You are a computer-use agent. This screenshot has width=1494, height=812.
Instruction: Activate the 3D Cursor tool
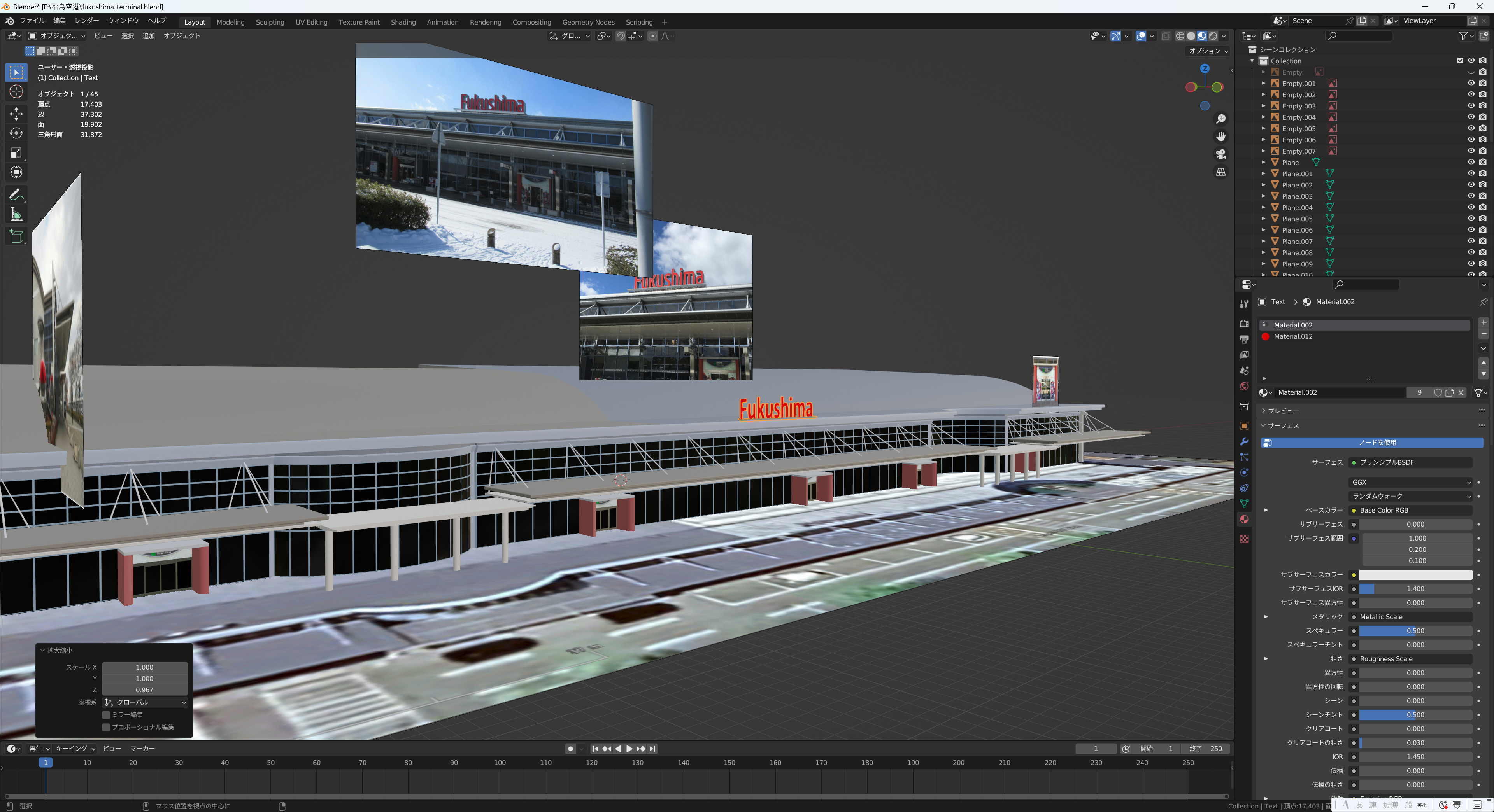pyautogui.click(x=16, y=91)
